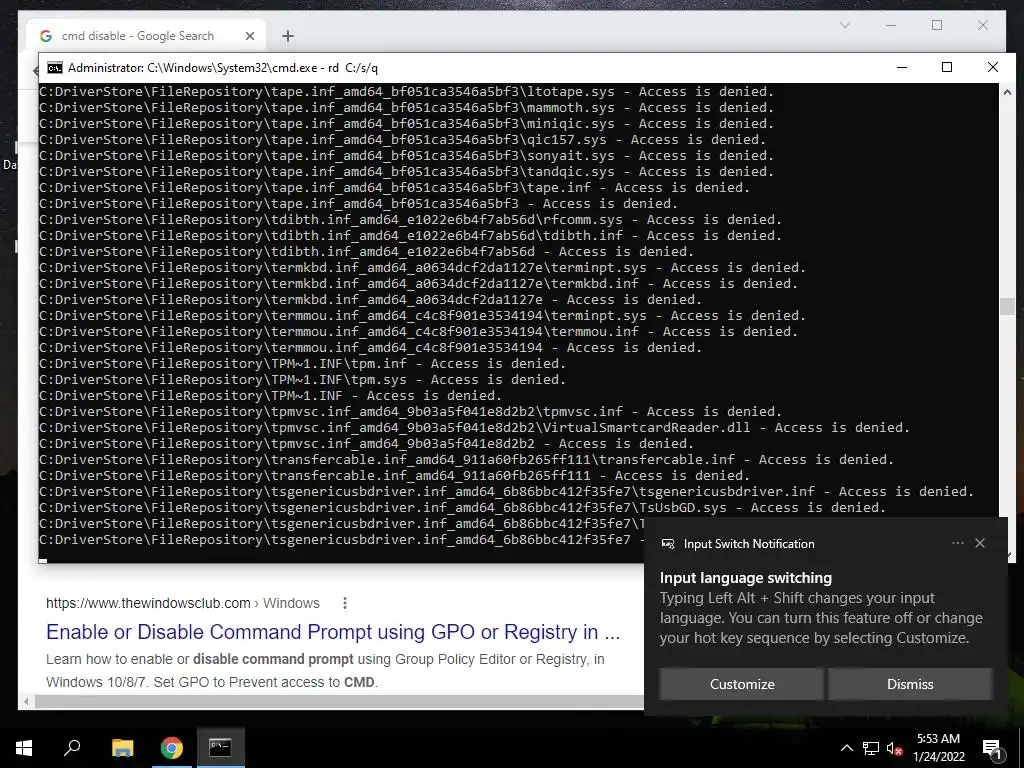The height and width of the screenshot is (768, 1024).
Task: Click cmd line 'TPM~1.INF\tpm.sys'
Action: (302, 379)
